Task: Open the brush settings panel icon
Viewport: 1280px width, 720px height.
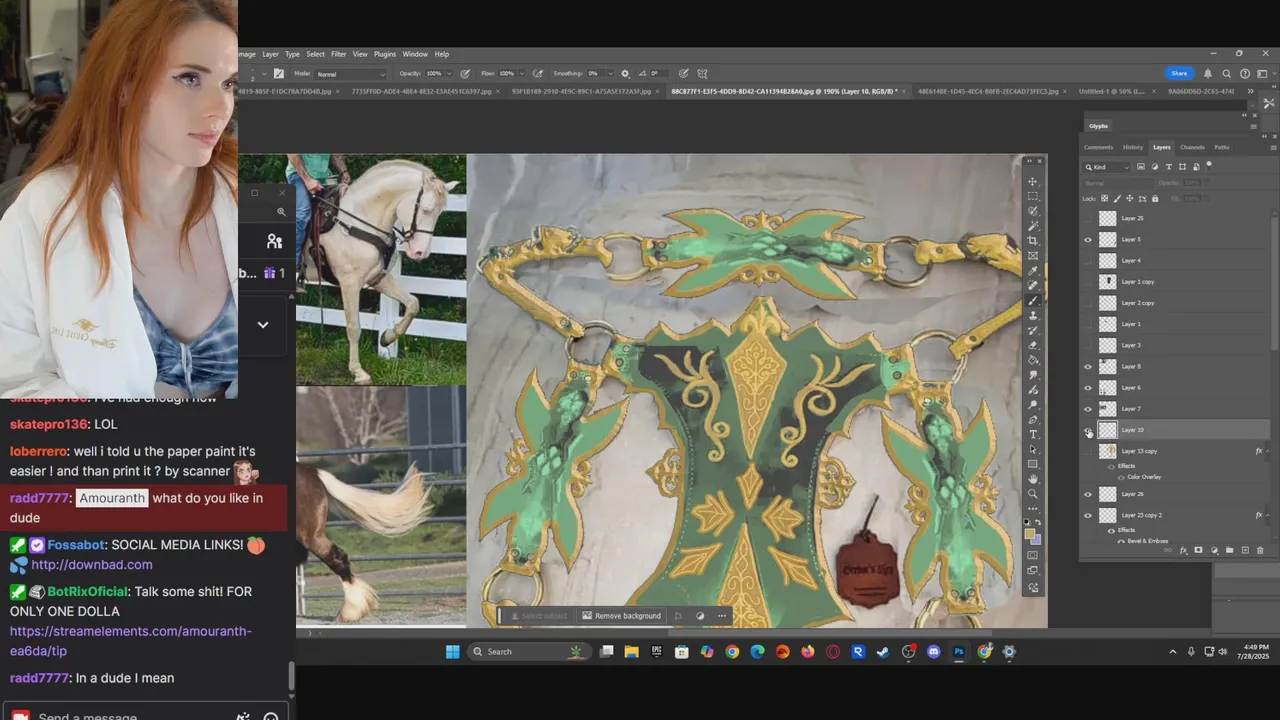Action: click(279, 73)
